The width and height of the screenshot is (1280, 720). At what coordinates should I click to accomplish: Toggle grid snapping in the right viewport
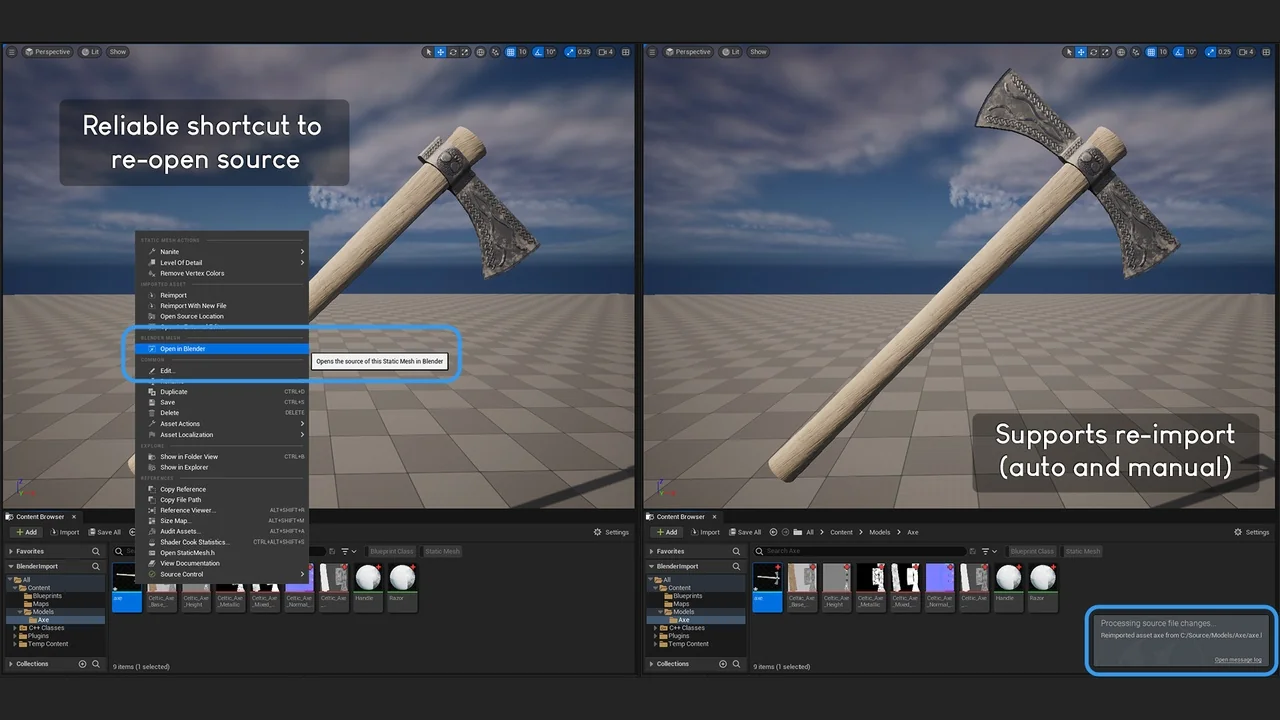(x=1151, y=52)
